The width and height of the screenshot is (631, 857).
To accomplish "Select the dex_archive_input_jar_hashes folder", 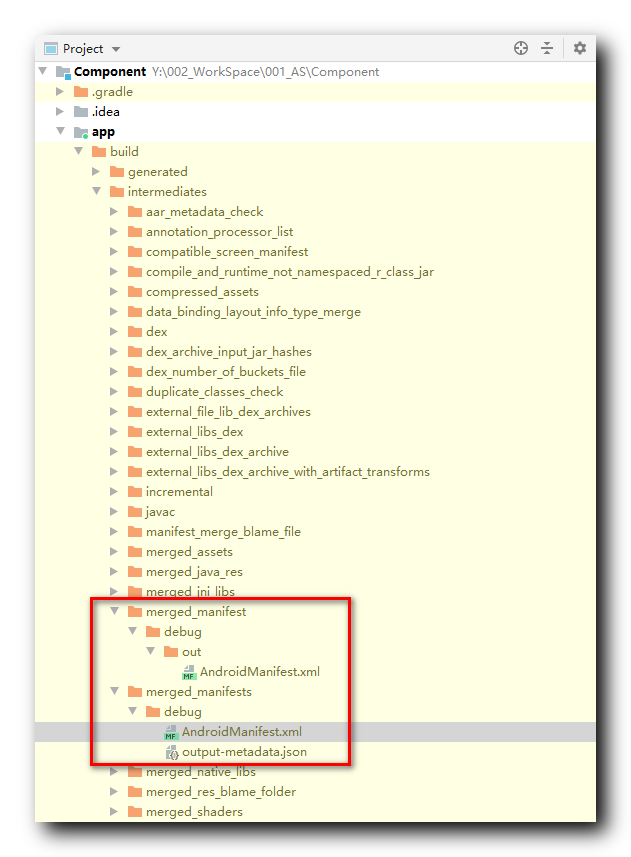I will coord(228,351).
